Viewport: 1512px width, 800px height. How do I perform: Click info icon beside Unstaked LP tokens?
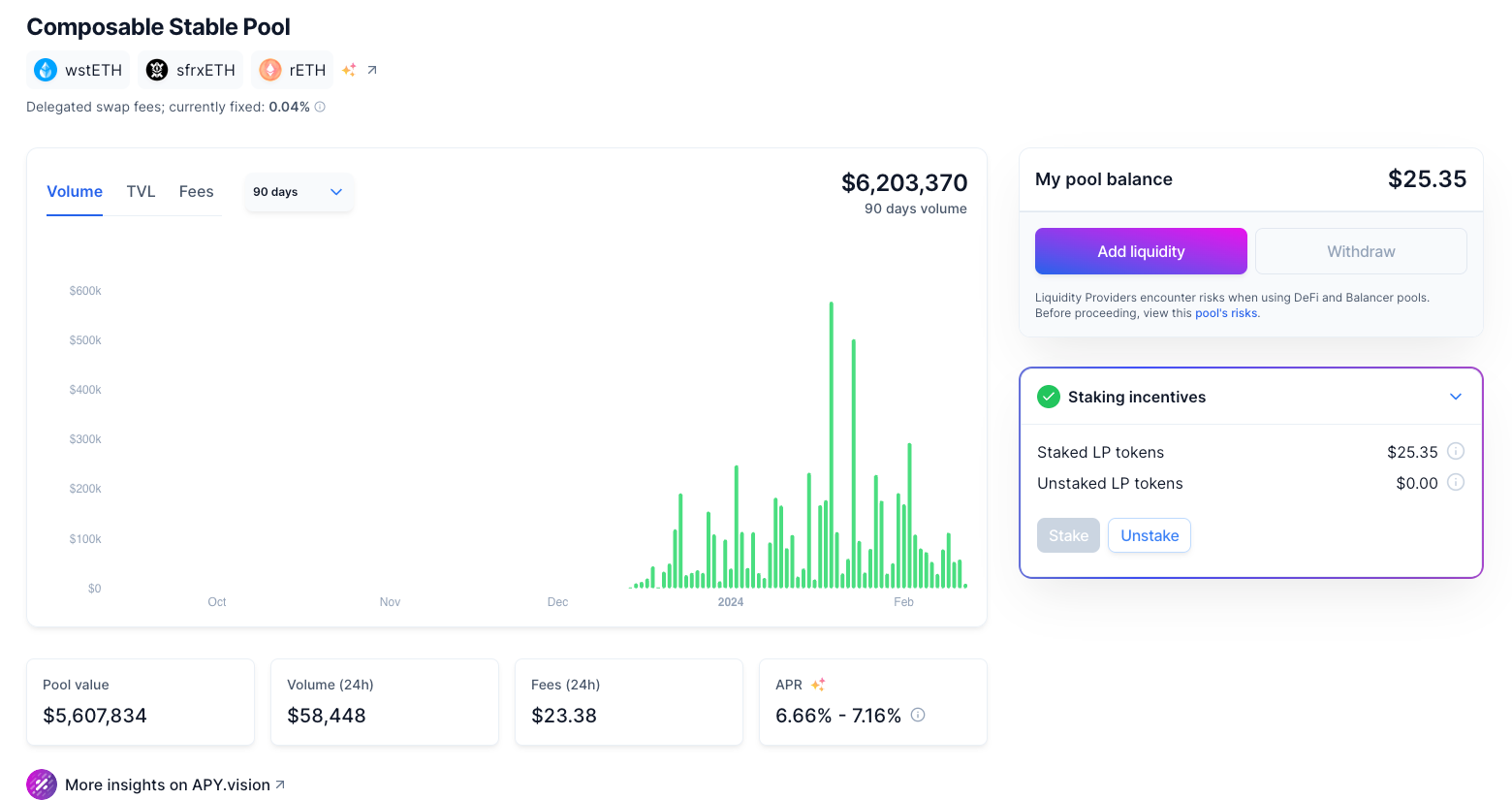point(1455,482)
